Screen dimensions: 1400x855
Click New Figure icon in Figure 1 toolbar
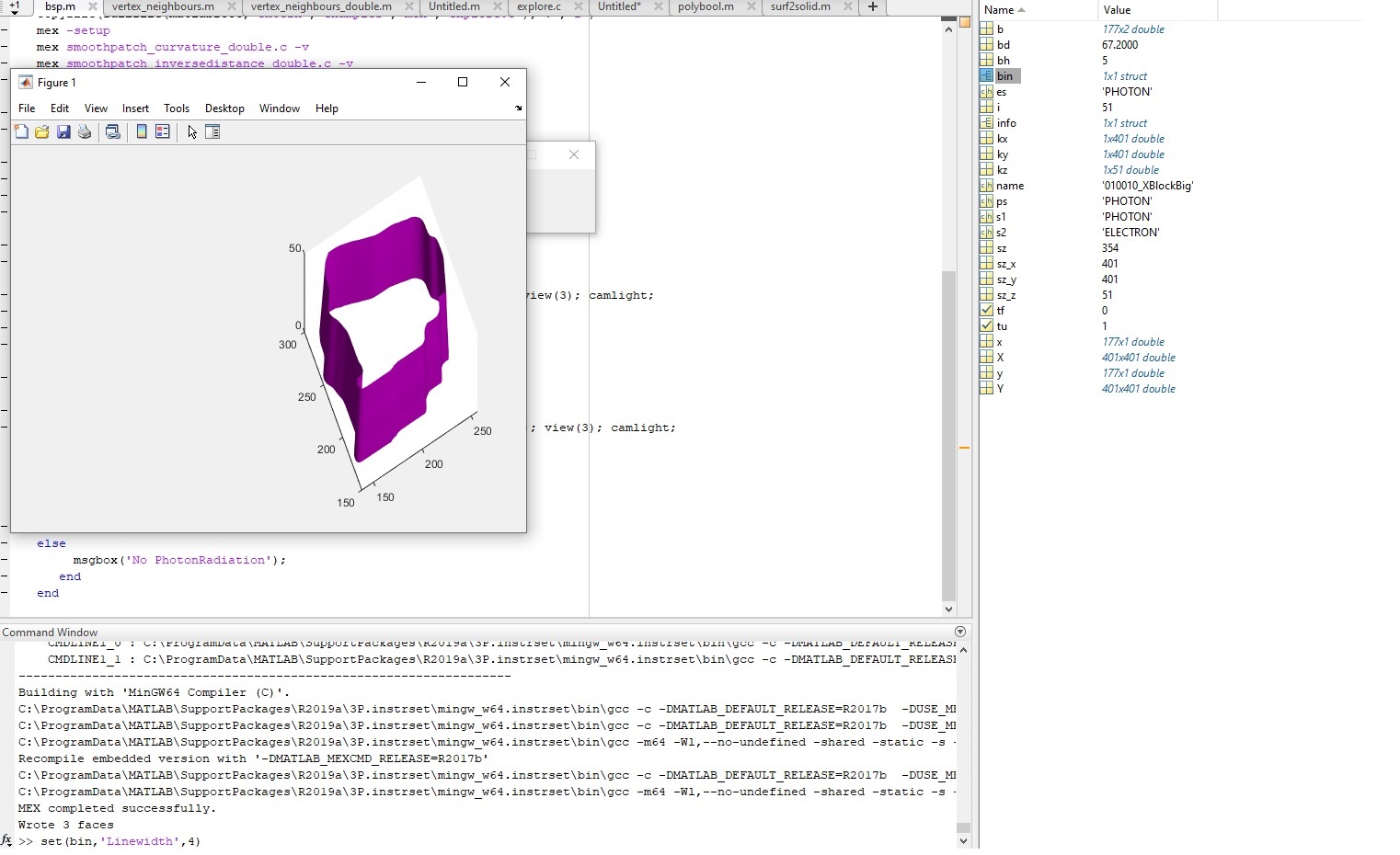pos(21,132)
